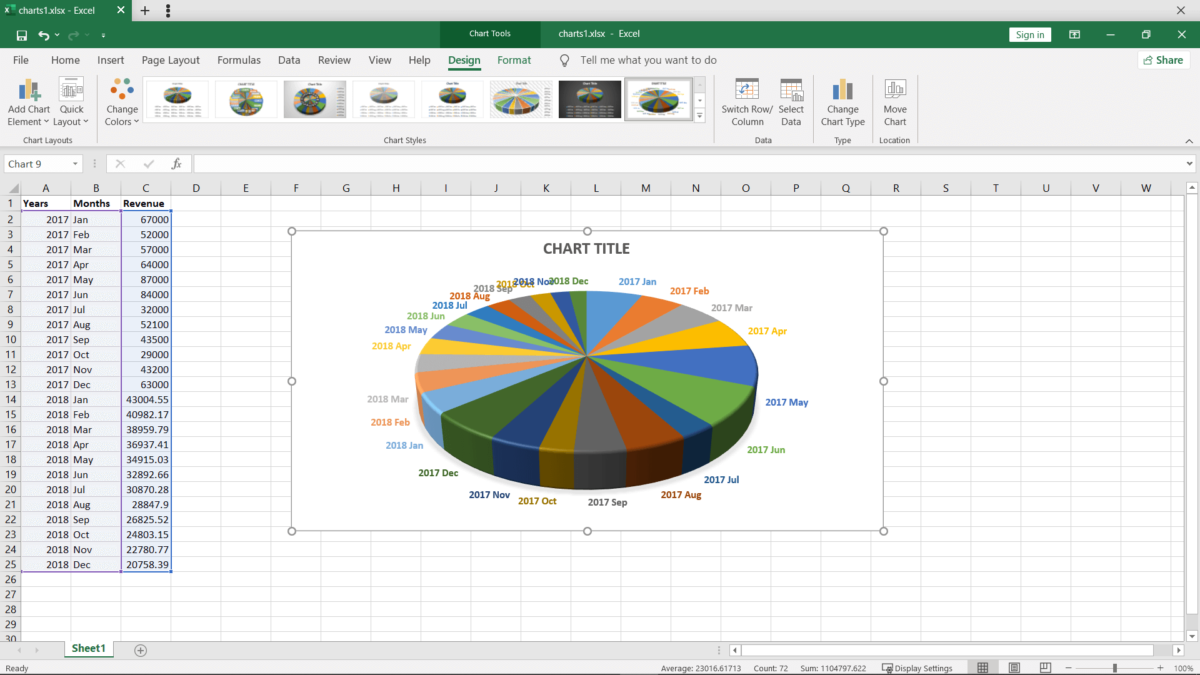
Task: Click the Move Chart icon
Action: (895, 90)
